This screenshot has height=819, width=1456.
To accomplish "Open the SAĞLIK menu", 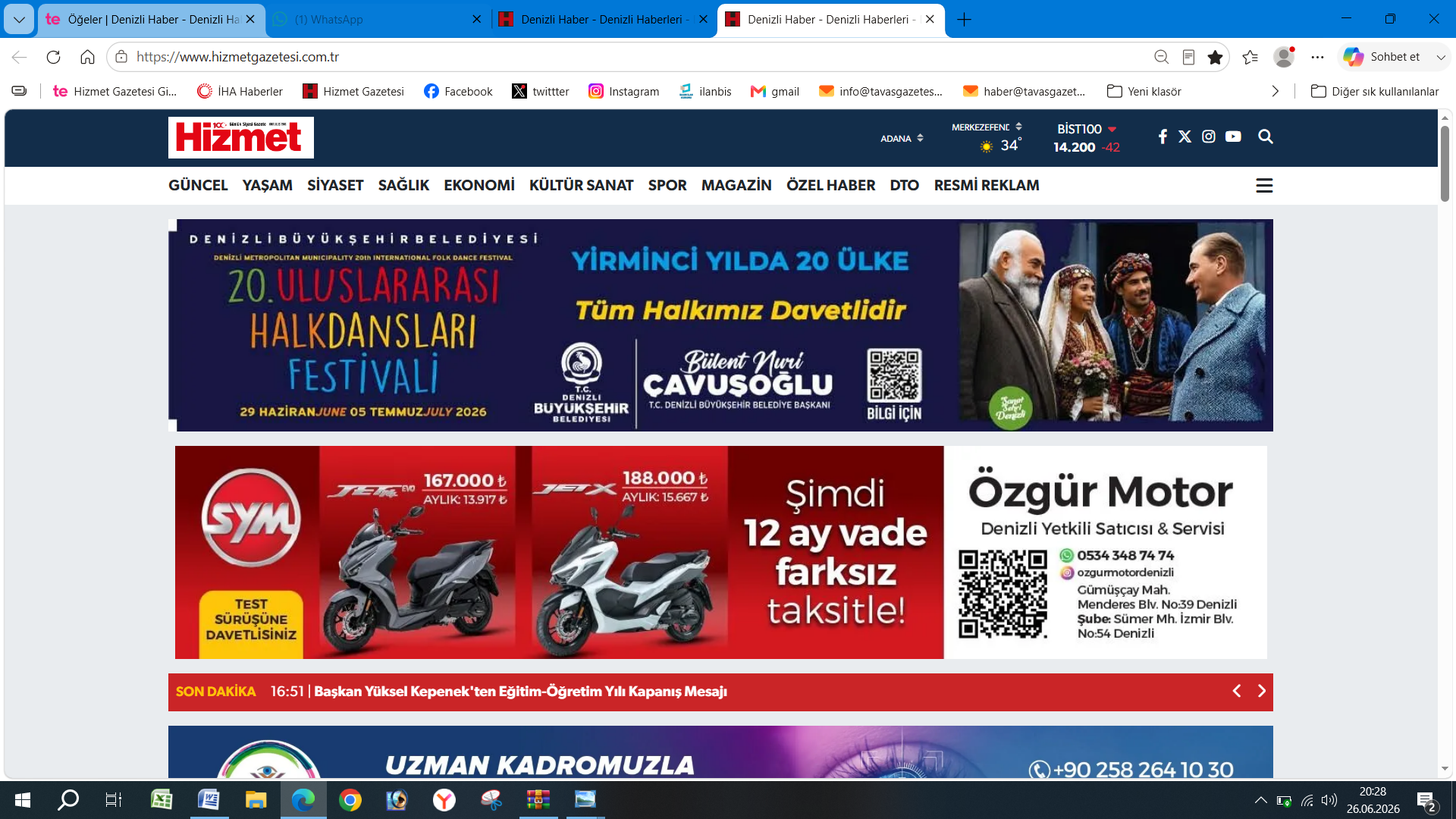I will coord(403,185).
